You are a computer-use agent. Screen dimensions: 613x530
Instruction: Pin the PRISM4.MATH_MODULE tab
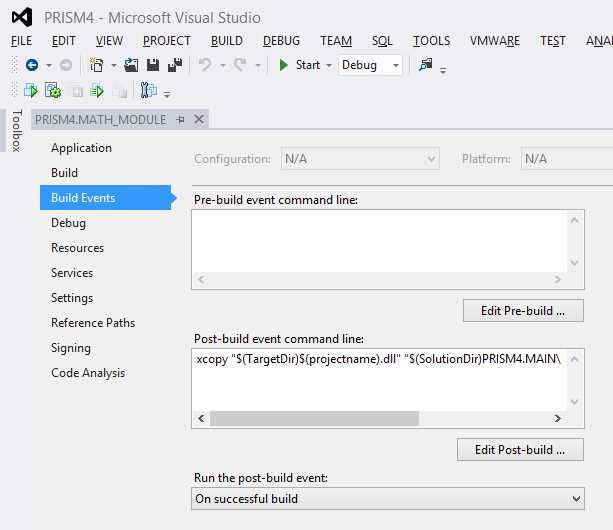point(180,120)
